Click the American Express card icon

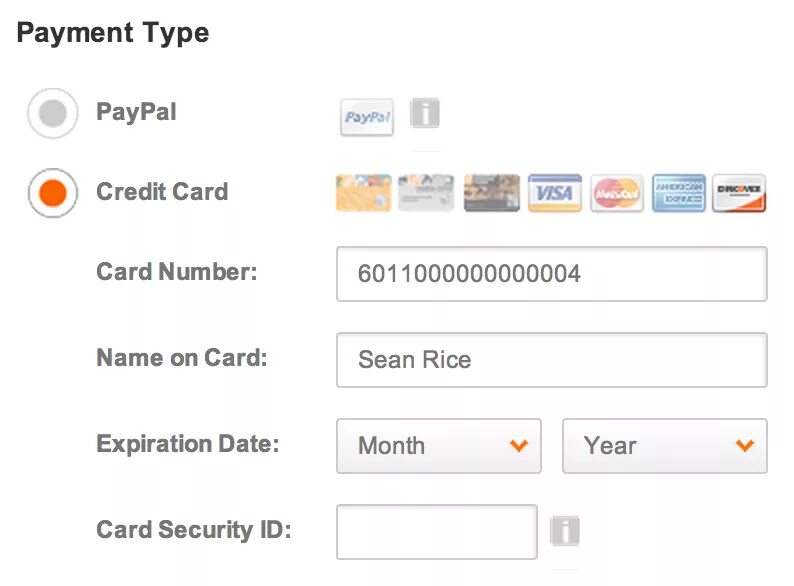[x=679, y=192]
